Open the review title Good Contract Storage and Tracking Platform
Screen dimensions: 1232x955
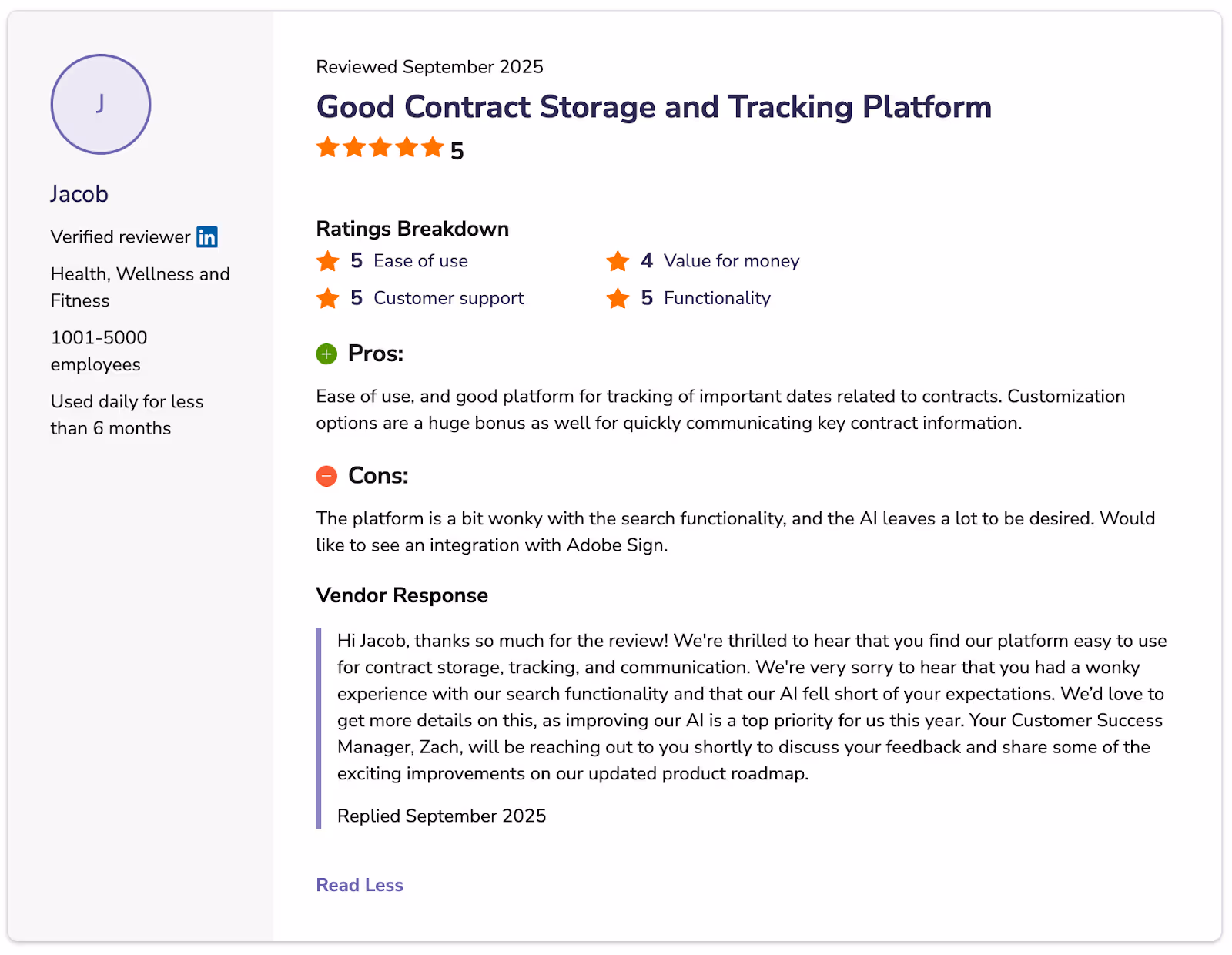coord(653,107)
